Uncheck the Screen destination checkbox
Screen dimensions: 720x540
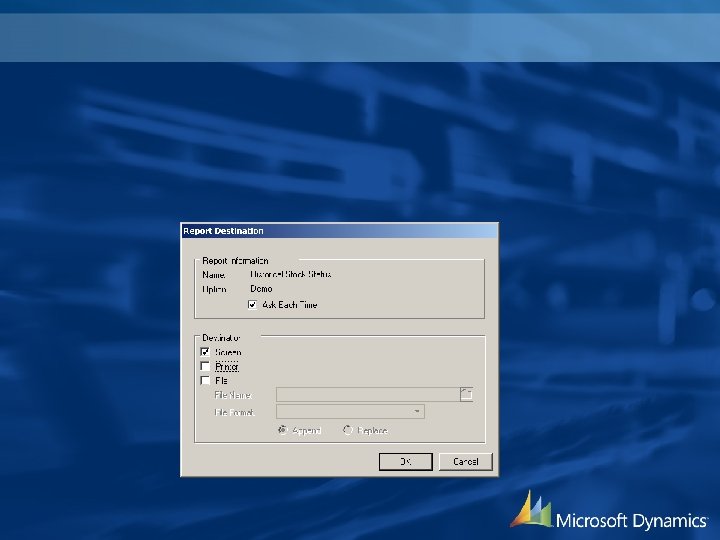(205, 352)
